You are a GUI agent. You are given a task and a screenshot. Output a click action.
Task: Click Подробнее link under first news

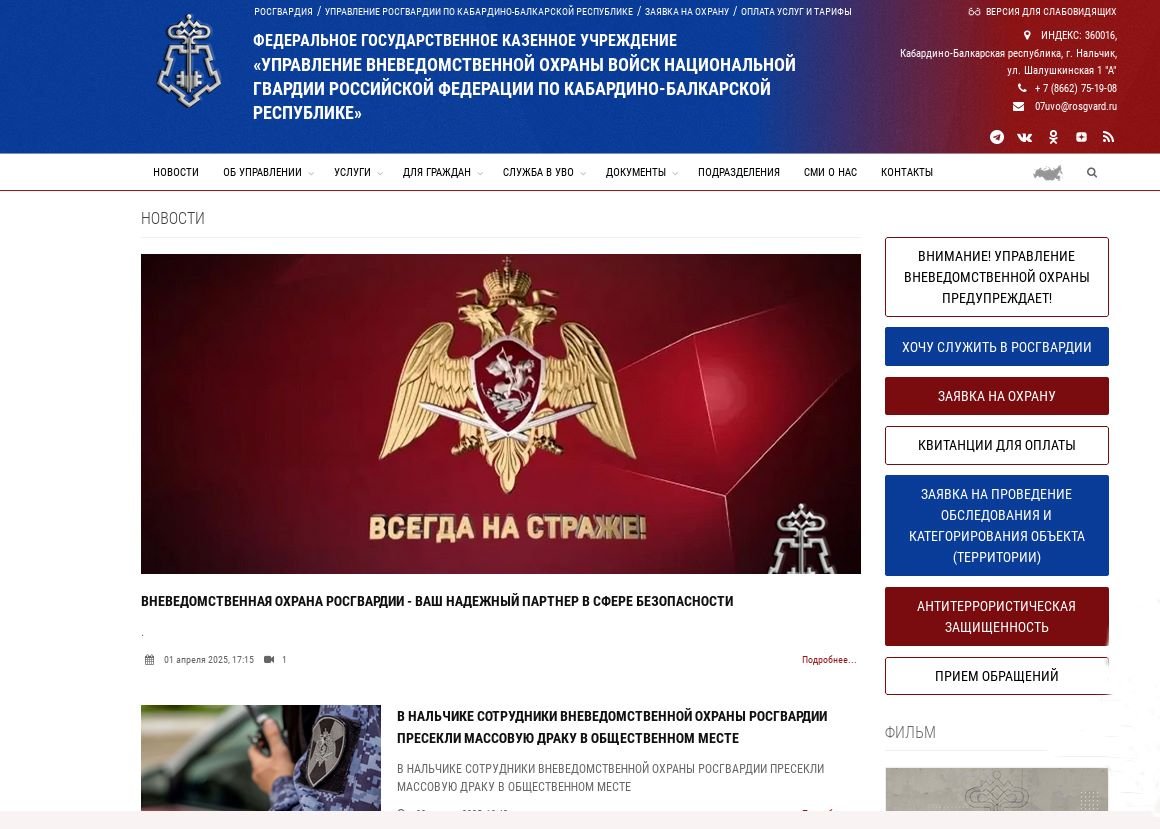tap(829, 660)
